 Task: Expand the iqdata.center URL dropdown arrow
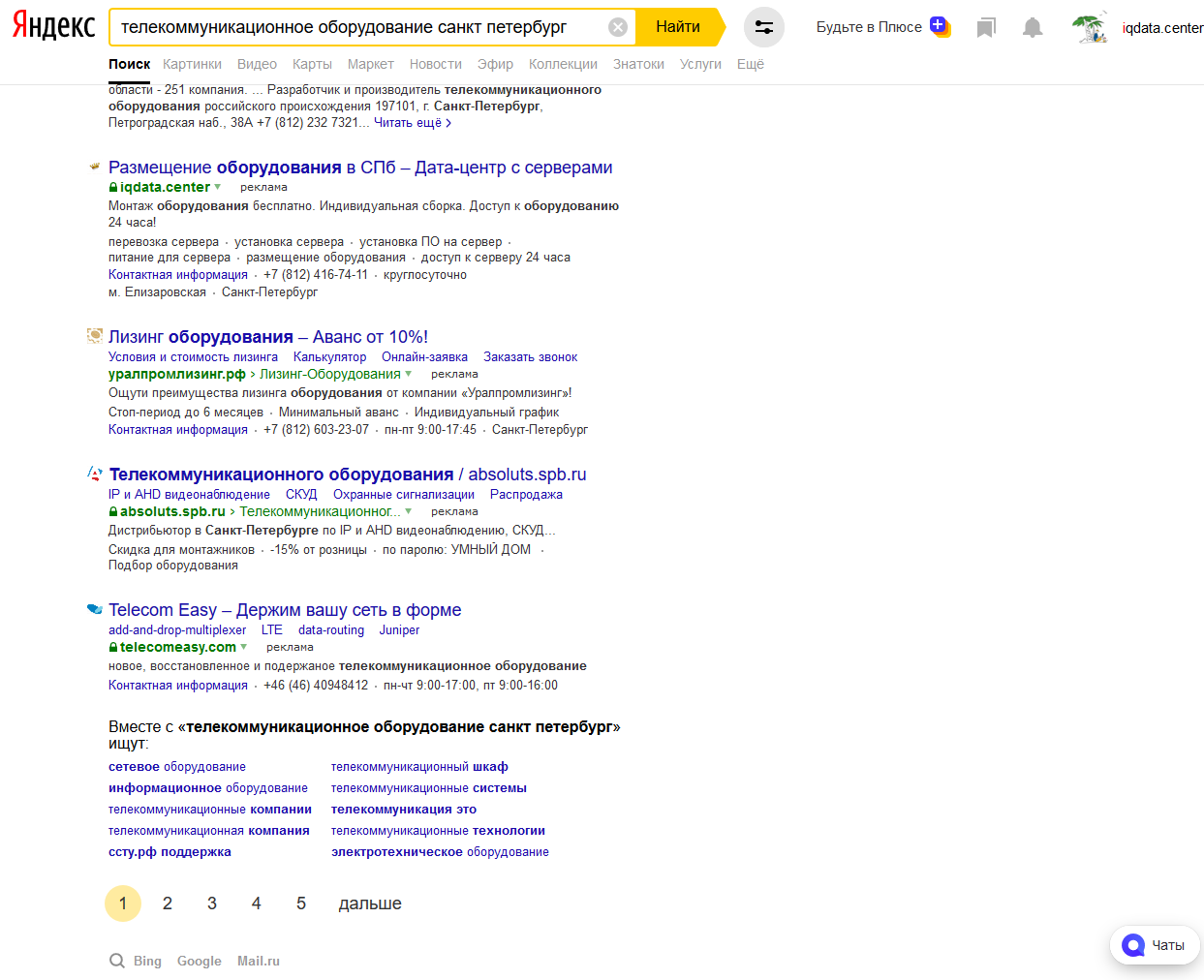click(x=218, y=187)
